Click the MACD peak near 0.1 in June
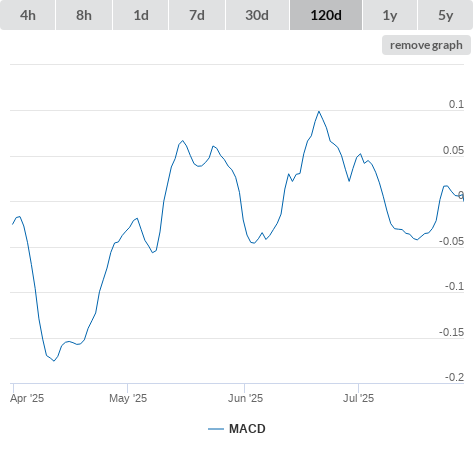 [319, 112]
